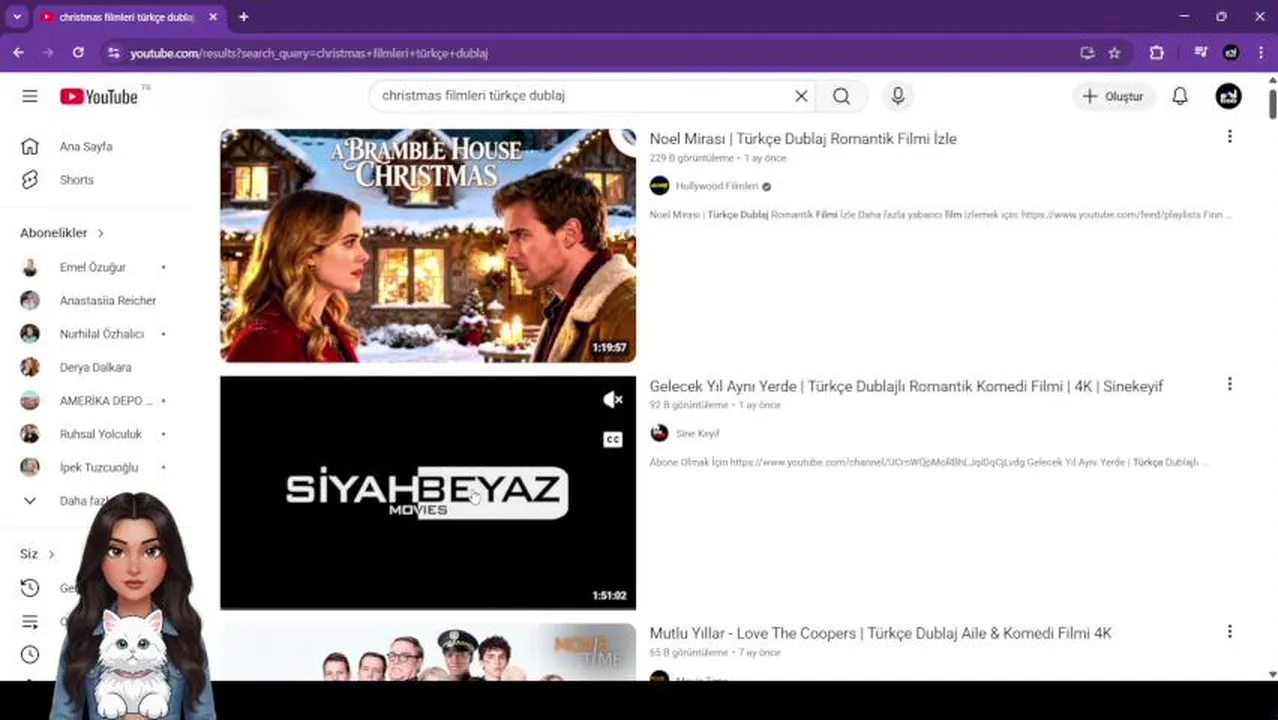Open more options for Gelecek Yıl video
This screenshot has width=1278, height=720.
coord(1229,384)
